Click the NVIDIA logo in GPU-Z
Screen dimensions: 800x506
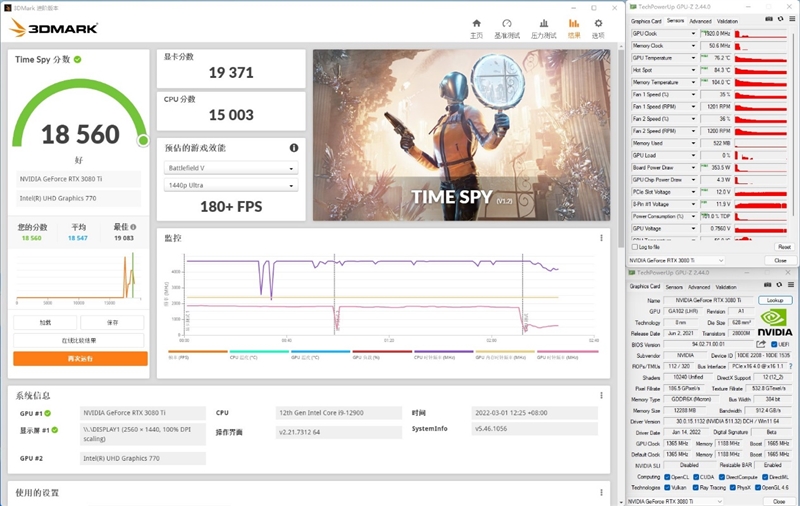[774, 323]
